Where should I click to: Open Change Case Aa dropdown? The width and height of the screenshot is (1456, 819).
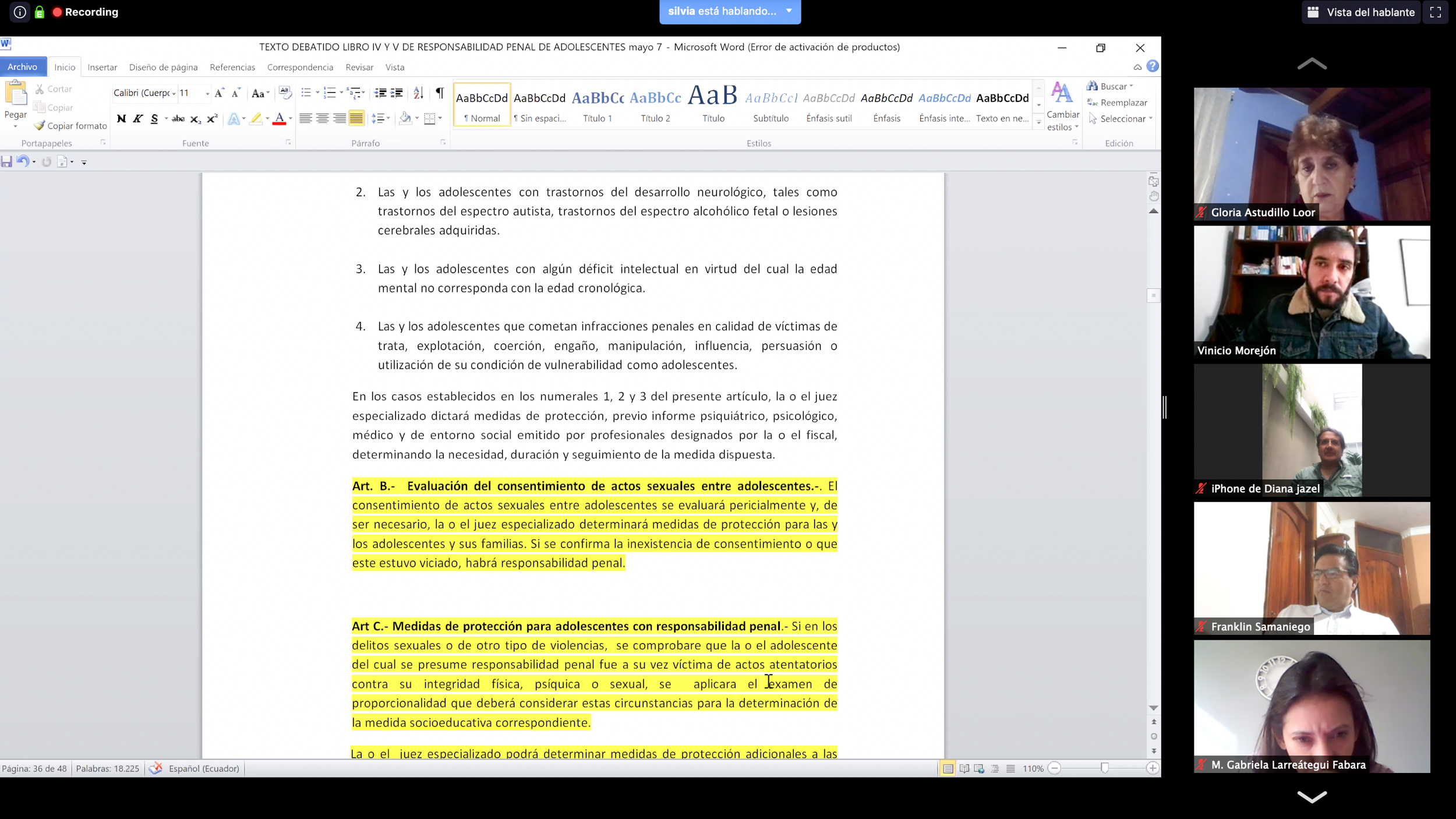pos(260,93)
